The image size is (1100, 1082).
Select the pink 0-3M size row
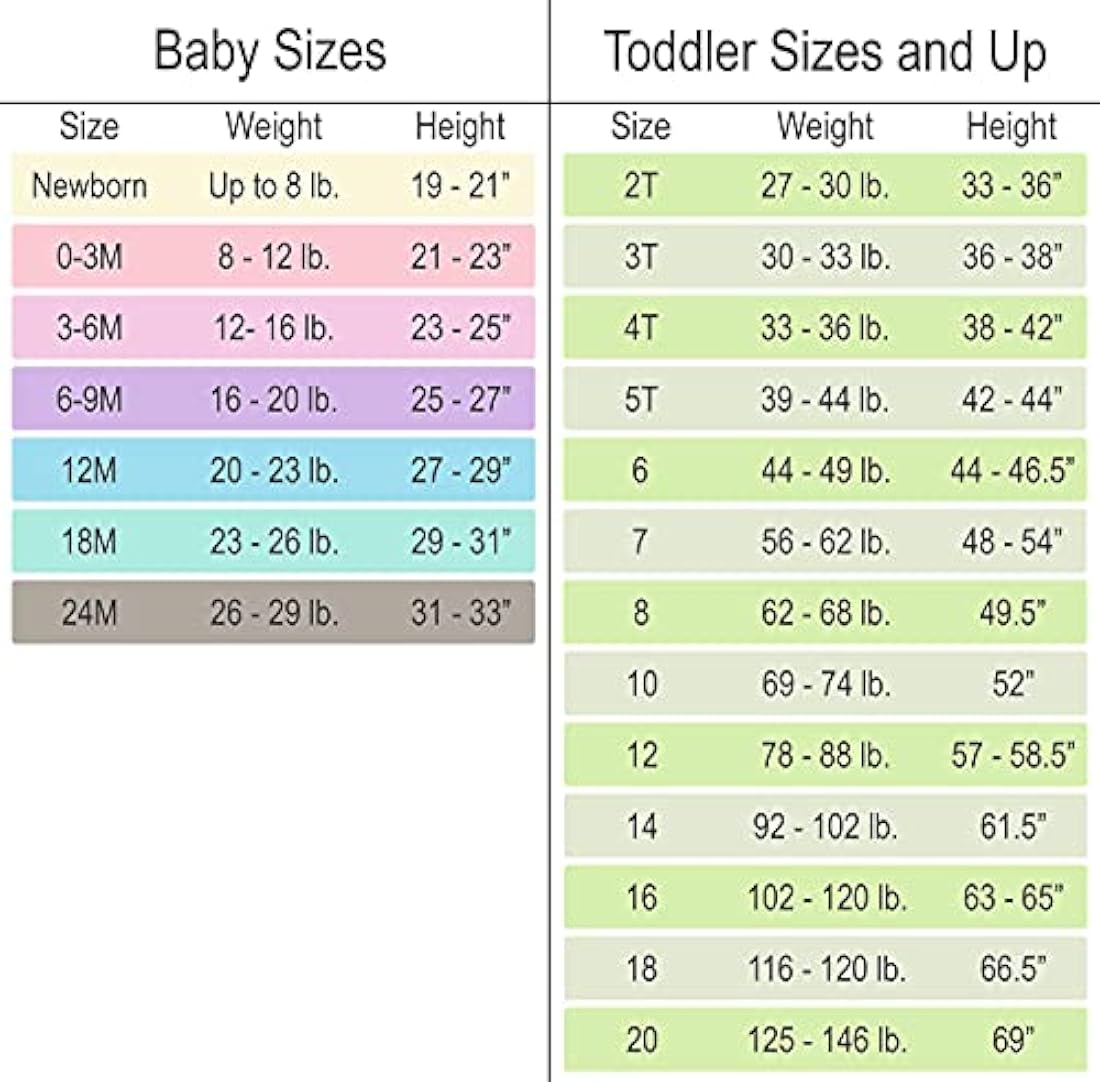click(273, 257)
